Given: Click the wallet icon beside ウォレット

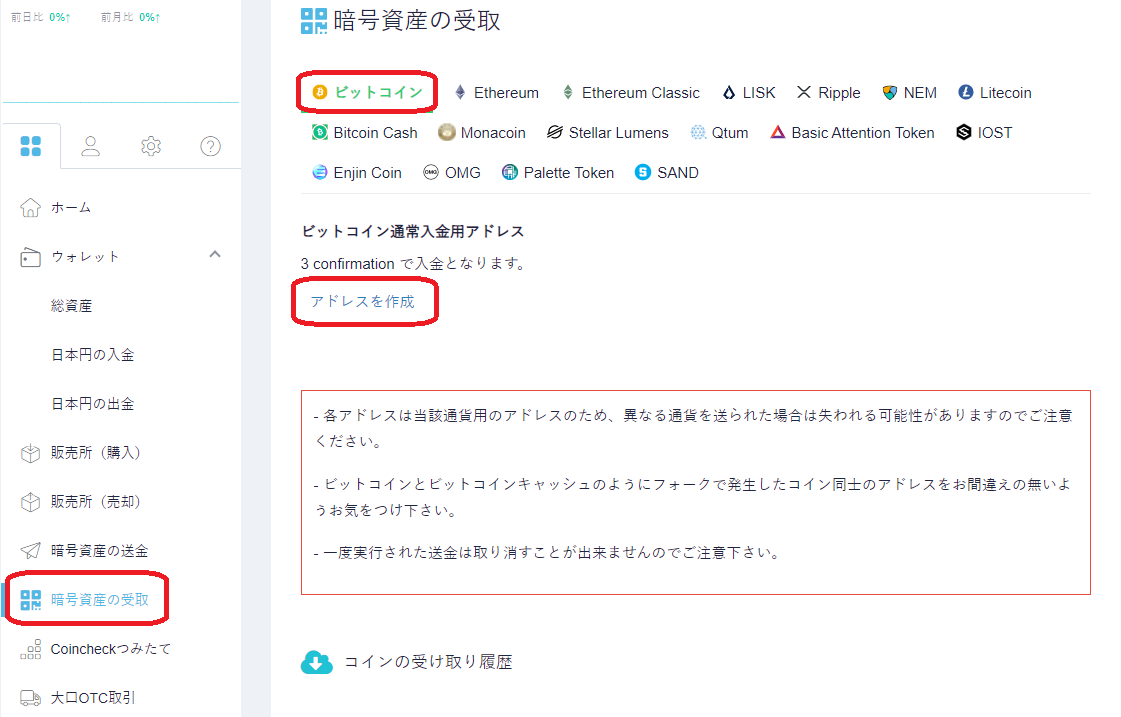Looking at the screenshot, I should [30, 257].
